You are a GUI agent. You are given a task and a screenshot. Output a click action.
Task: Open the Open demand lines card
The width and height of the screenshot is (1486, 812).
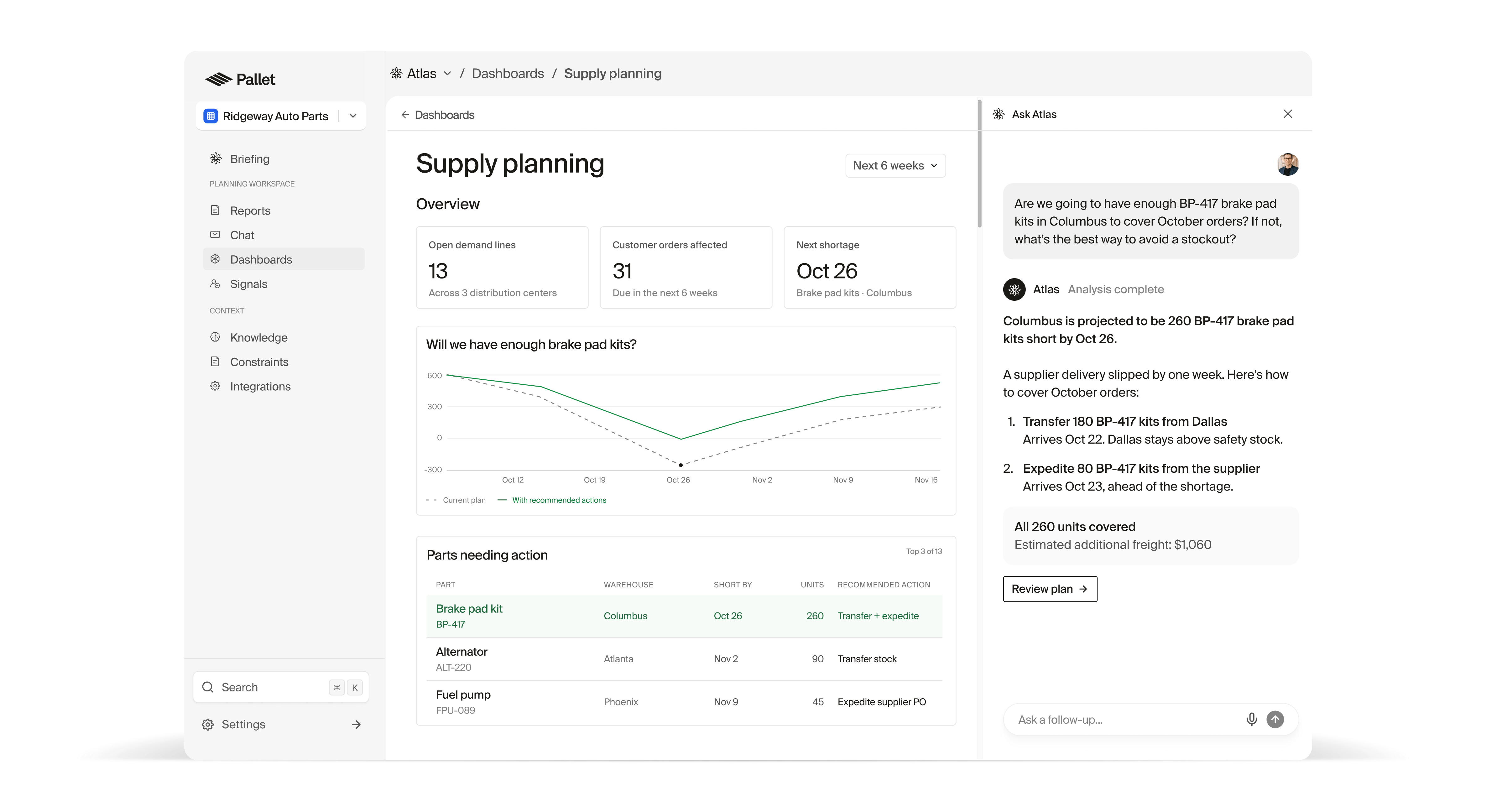[x=502, y=268]
